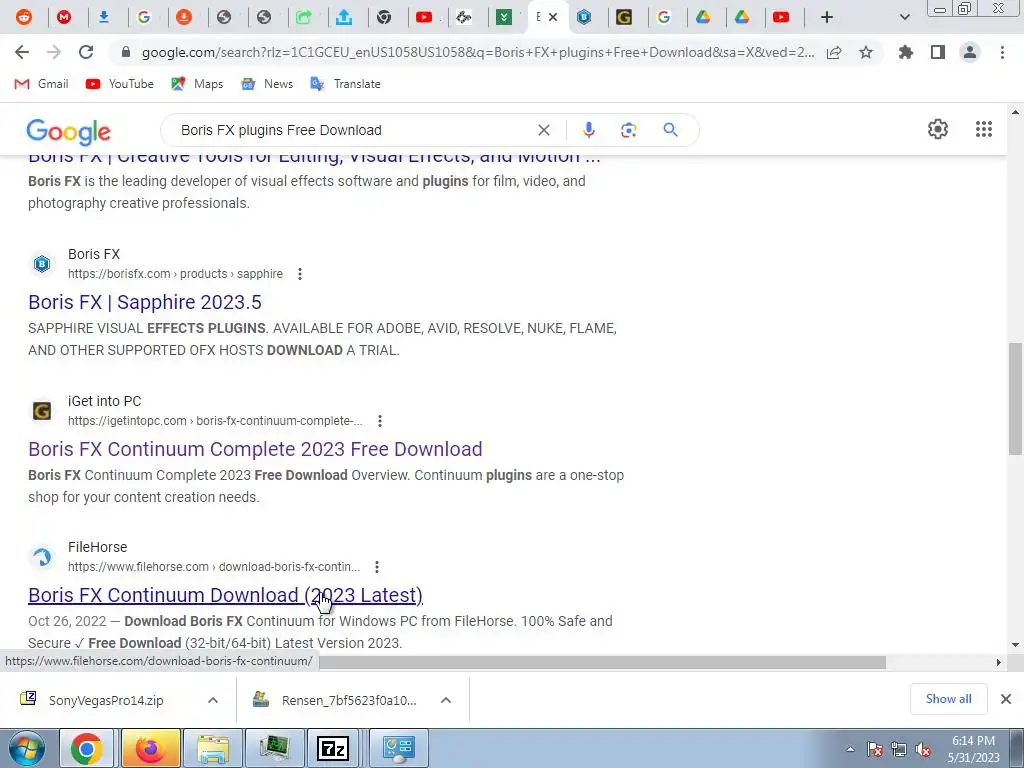Open the YouTube bookmark
The width and height of the screenshot is (1024, 768).
tap(120, 84)
